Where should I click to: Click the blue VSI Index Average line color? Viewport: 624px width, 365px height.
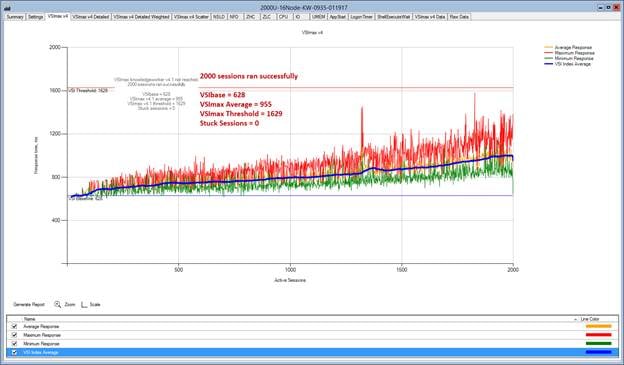tap(599, 352)
